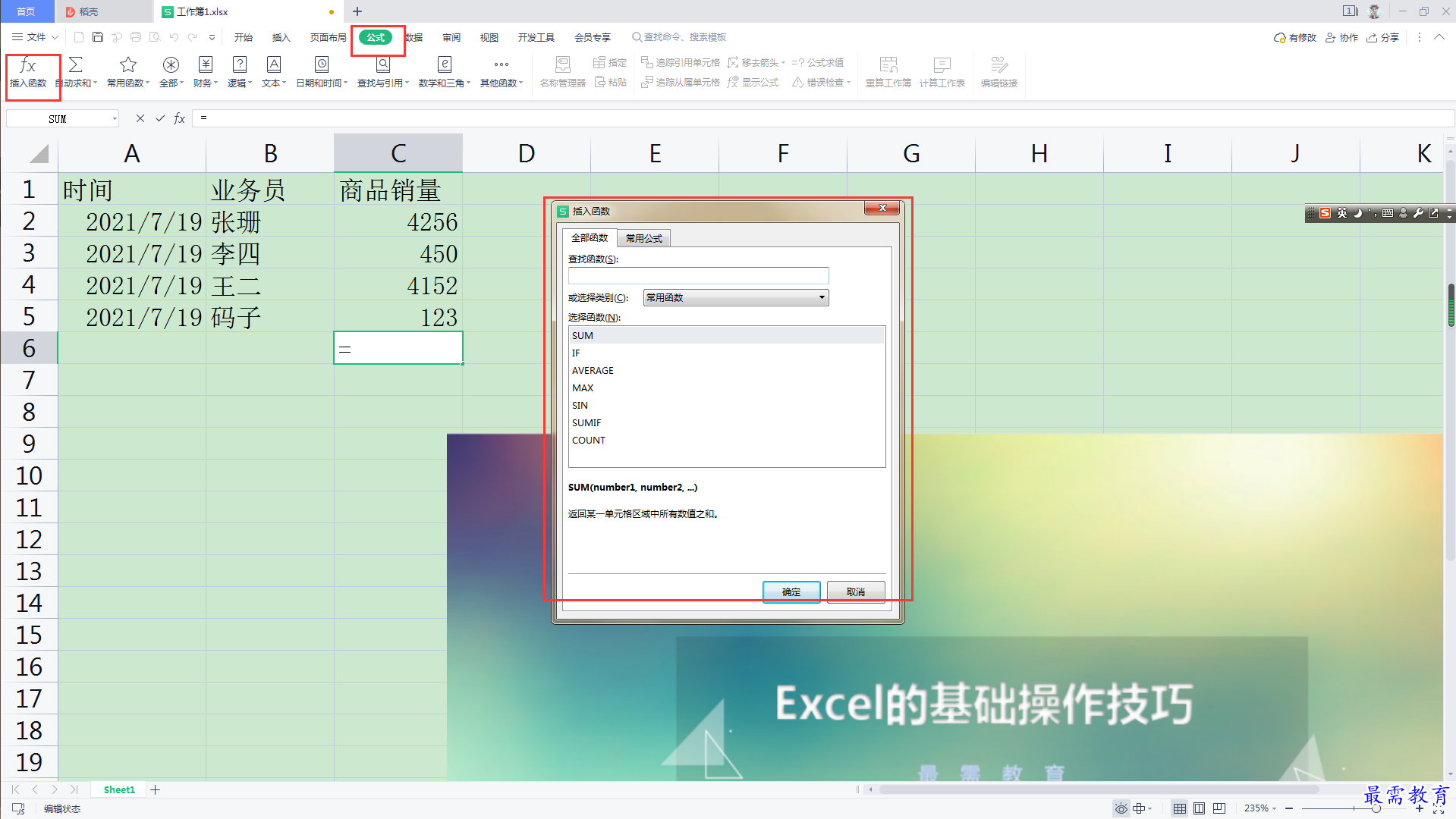Click Edit Links (编辑链接)
1456x819 pixels.
click(999, 73)
